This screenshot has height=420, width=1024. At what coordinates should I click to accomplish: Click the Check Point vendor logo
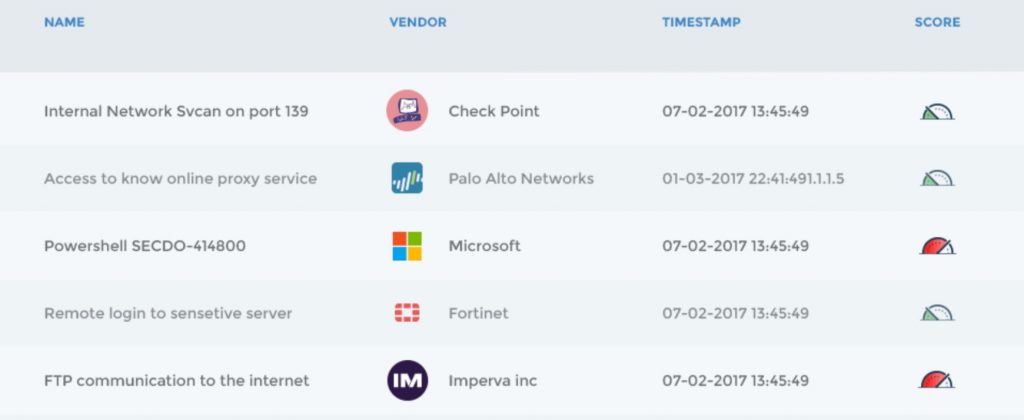click(x=407, y=110)
